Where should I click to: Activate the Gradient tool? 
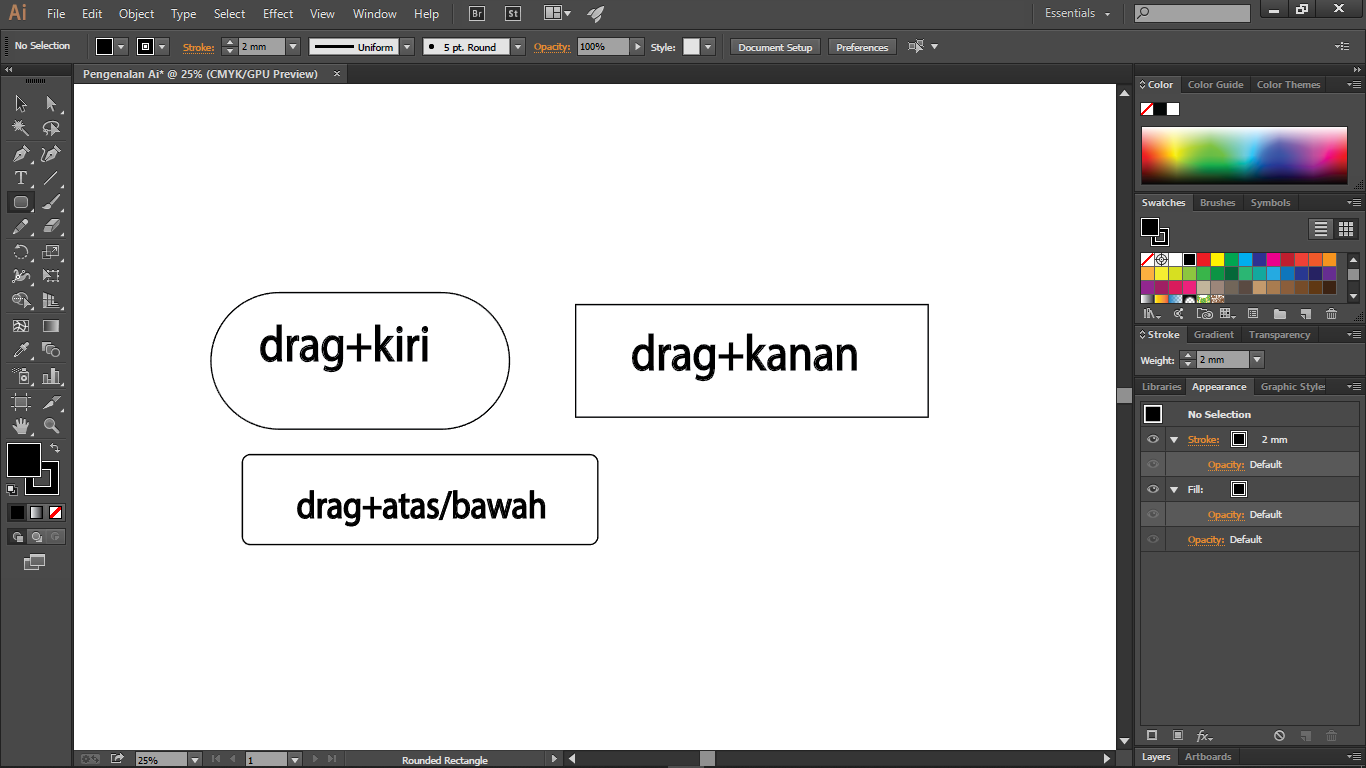(51, 326)
